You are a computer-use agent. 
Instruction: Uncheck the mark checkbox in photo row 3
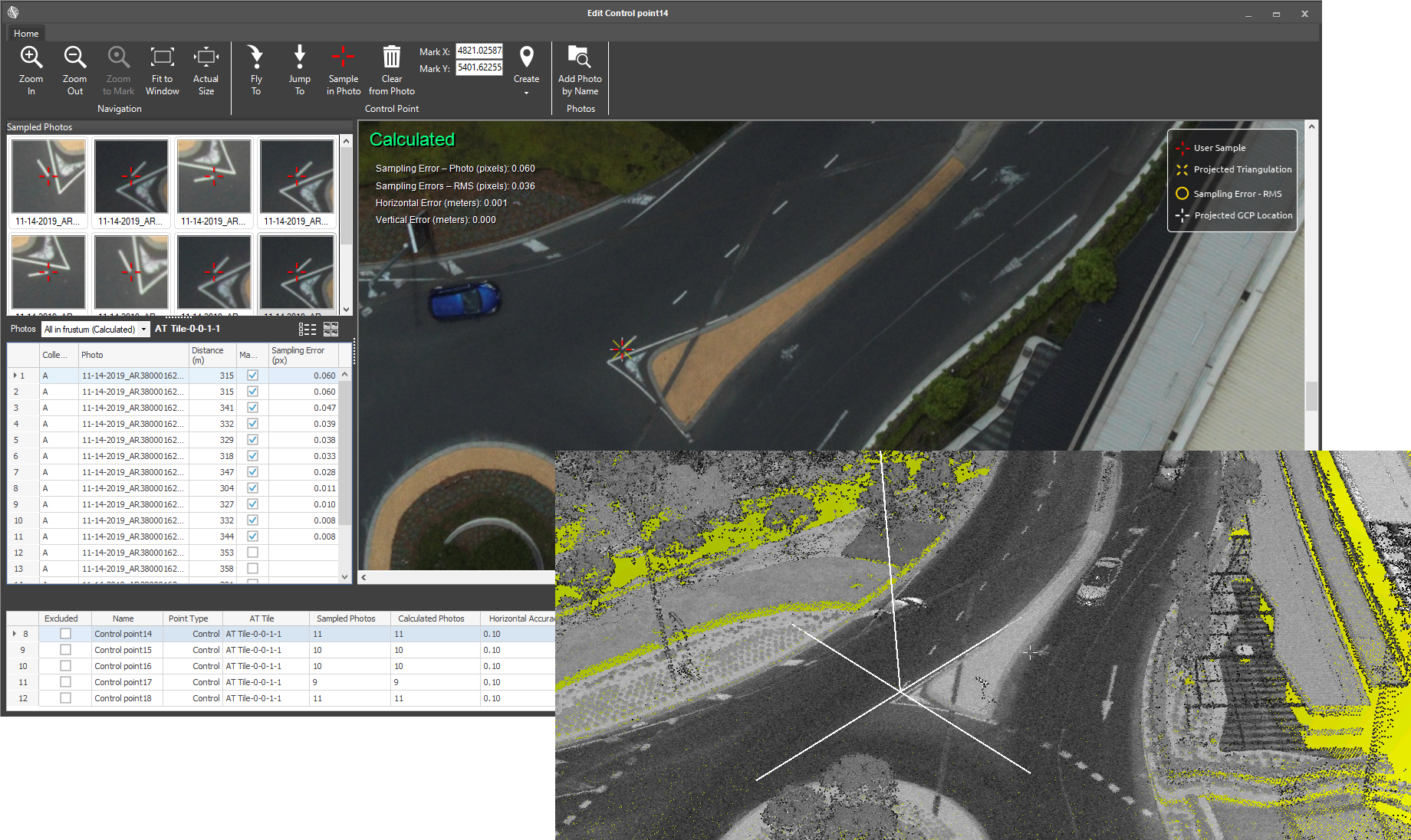252,408
